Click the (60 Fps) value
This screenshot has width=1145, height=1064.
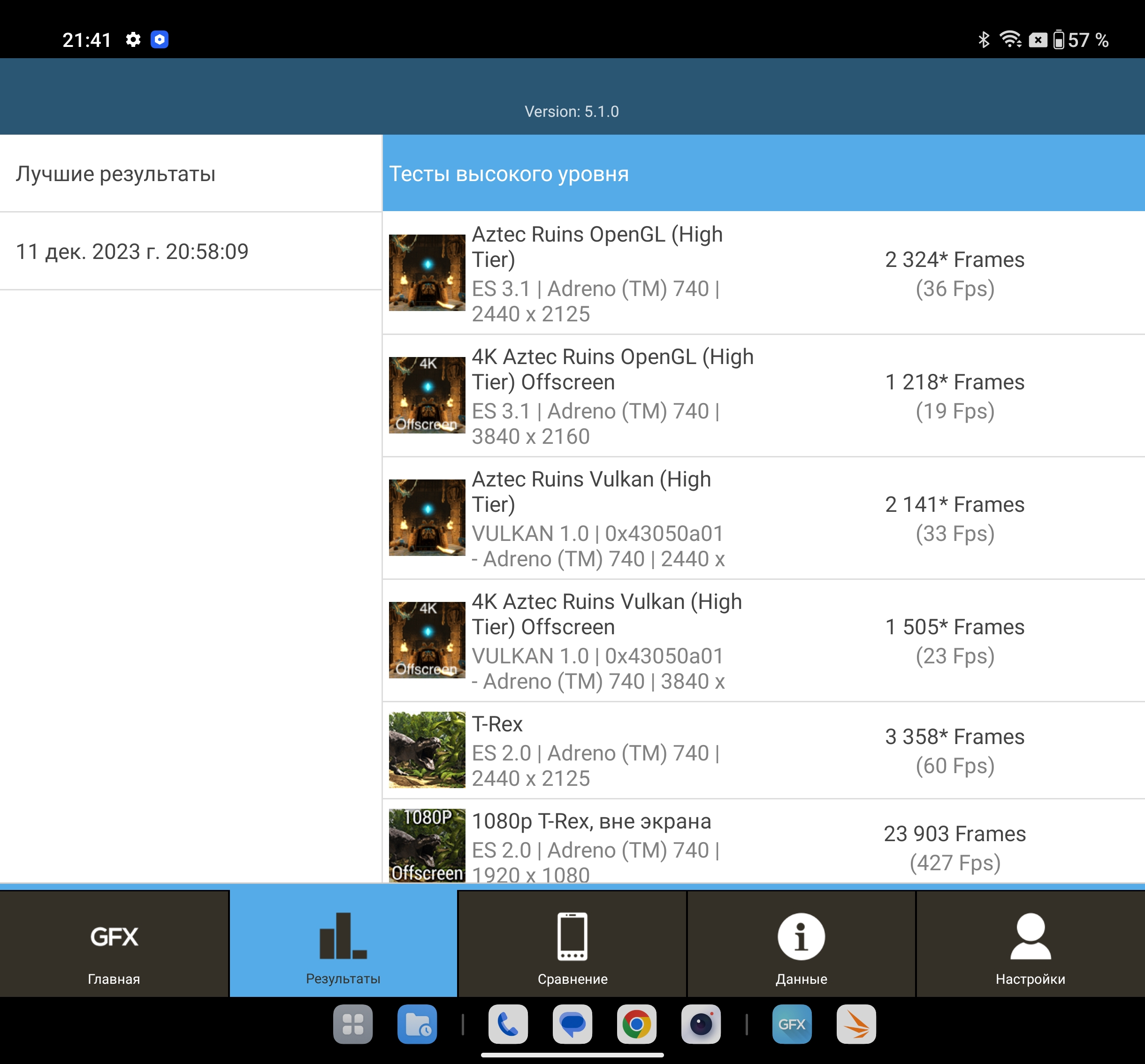955,767
